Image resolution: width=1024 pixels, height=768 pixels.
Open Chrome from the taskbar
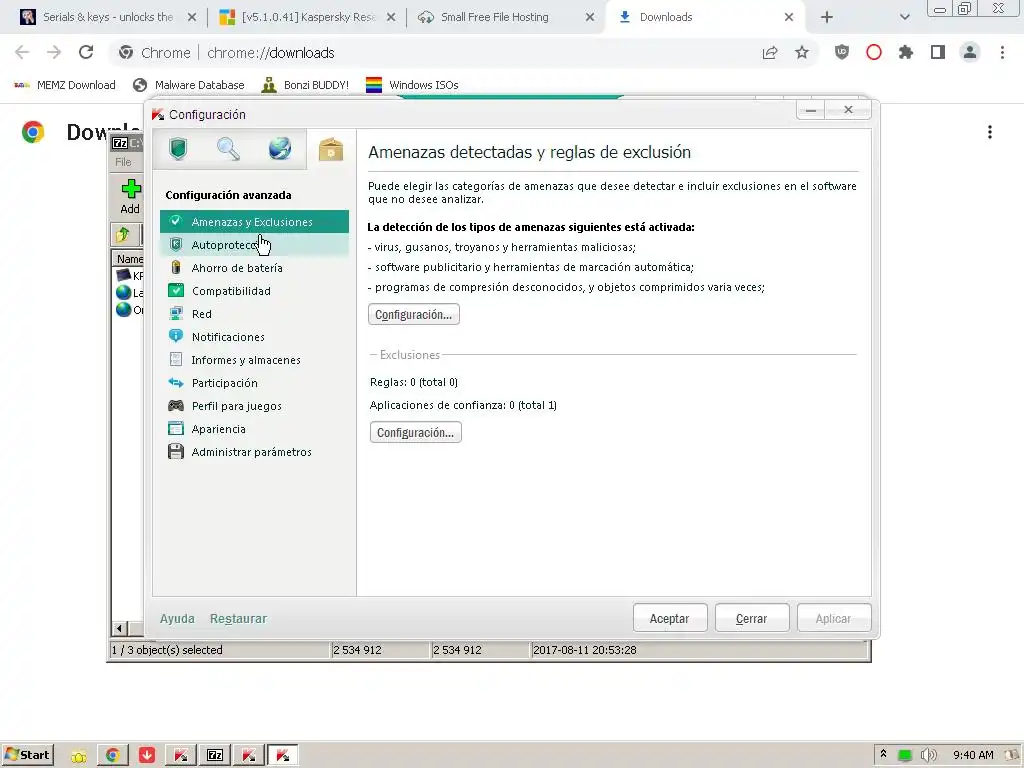[x=113, y=755]
